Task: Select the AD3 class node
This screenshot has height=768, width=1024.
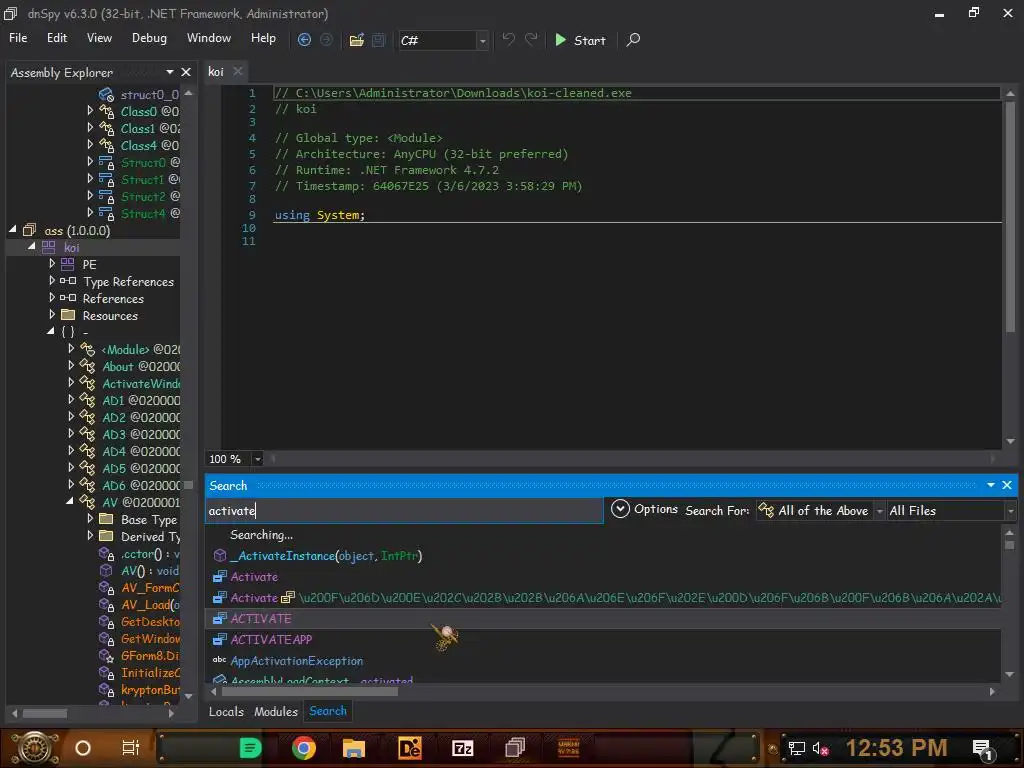Action: click(140, 434)
